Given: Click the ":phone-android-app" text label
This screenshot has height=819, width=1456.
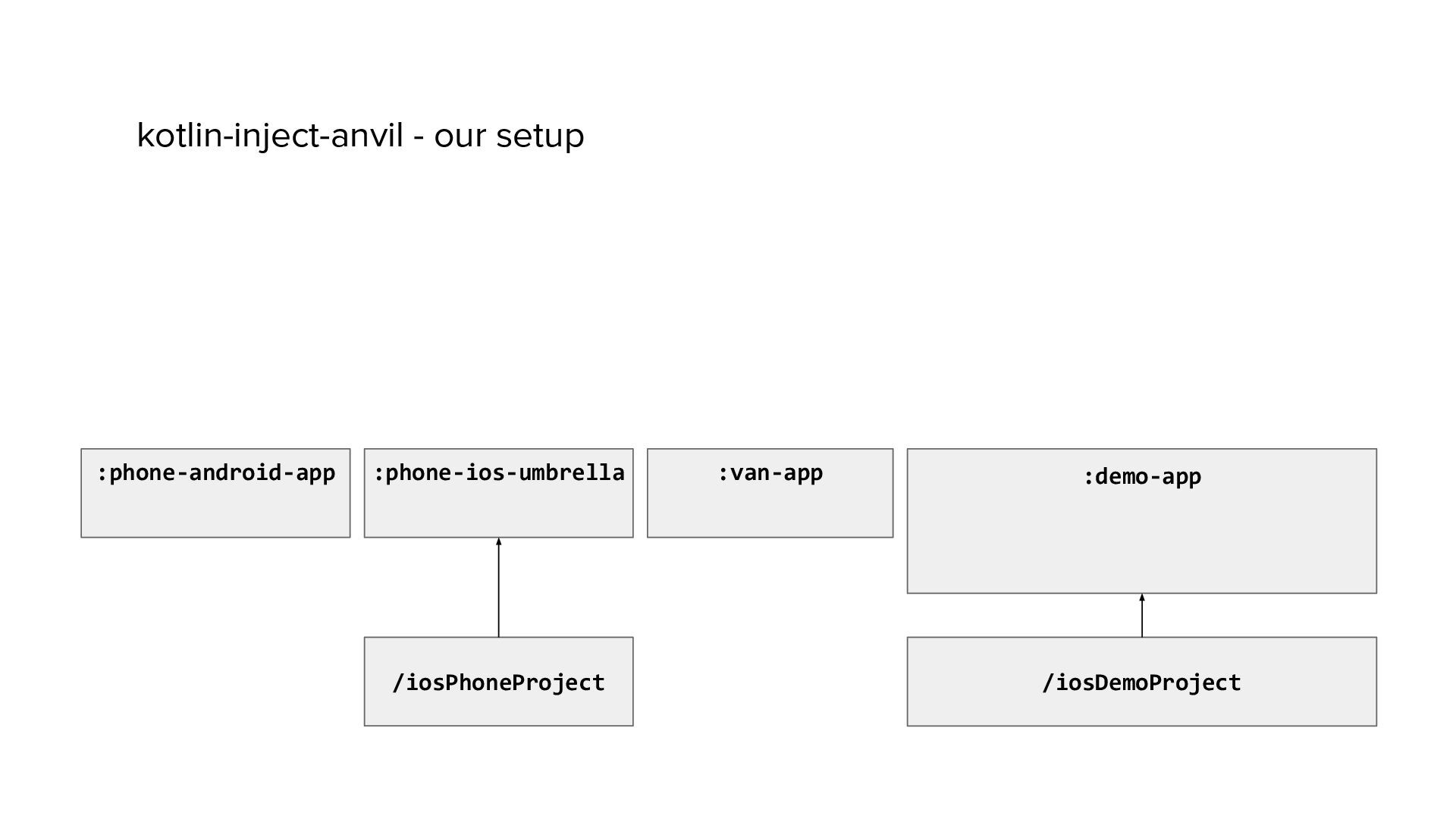Looking at the screenshot, I should point(215,473).
